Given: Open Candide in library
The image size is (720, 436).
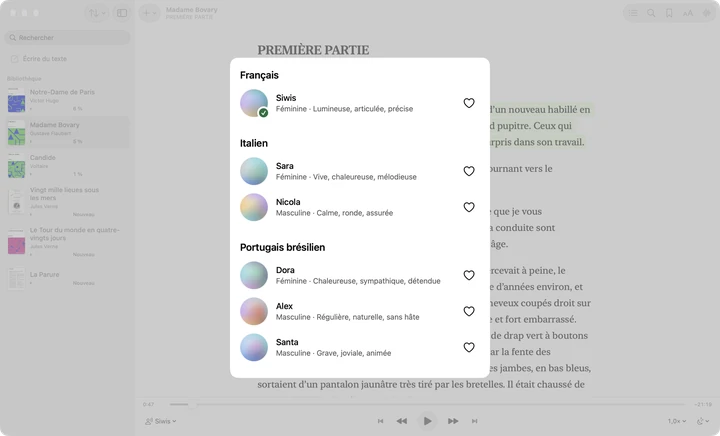Looking at the screenshot, I should click(68, 165).
